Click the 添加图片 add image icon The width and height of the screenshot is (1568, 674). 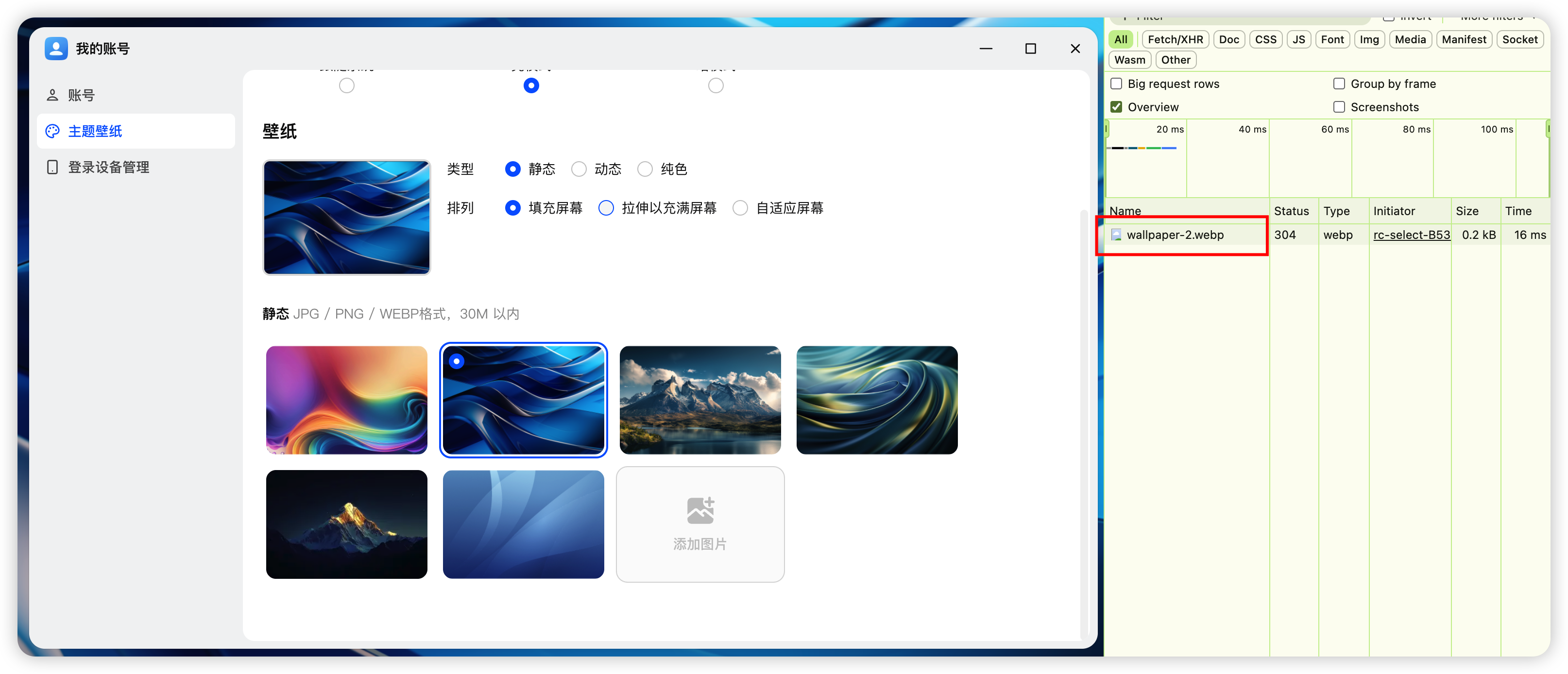700,510
